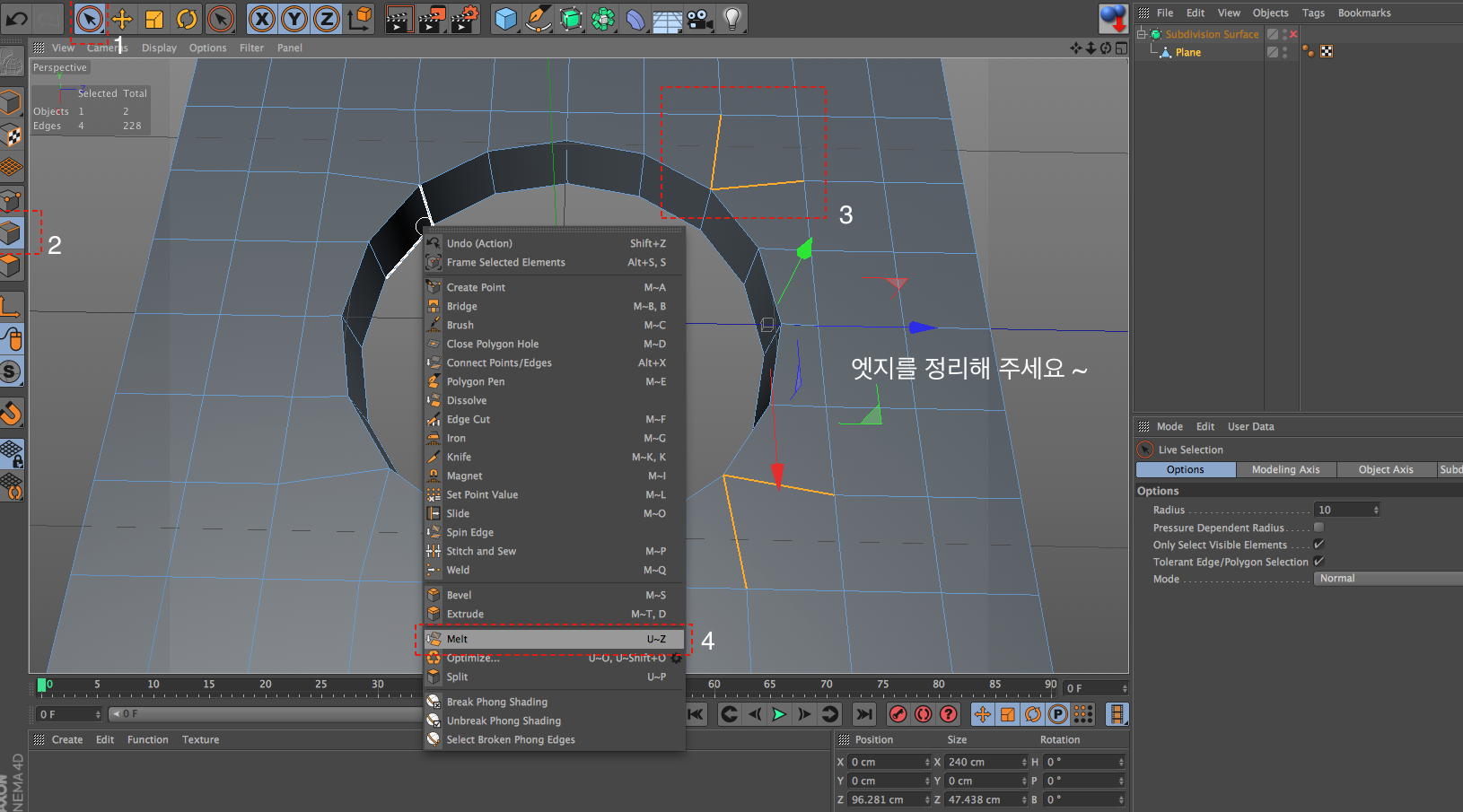Collapse the Subdivision Surface tree node

point(1141,34)
